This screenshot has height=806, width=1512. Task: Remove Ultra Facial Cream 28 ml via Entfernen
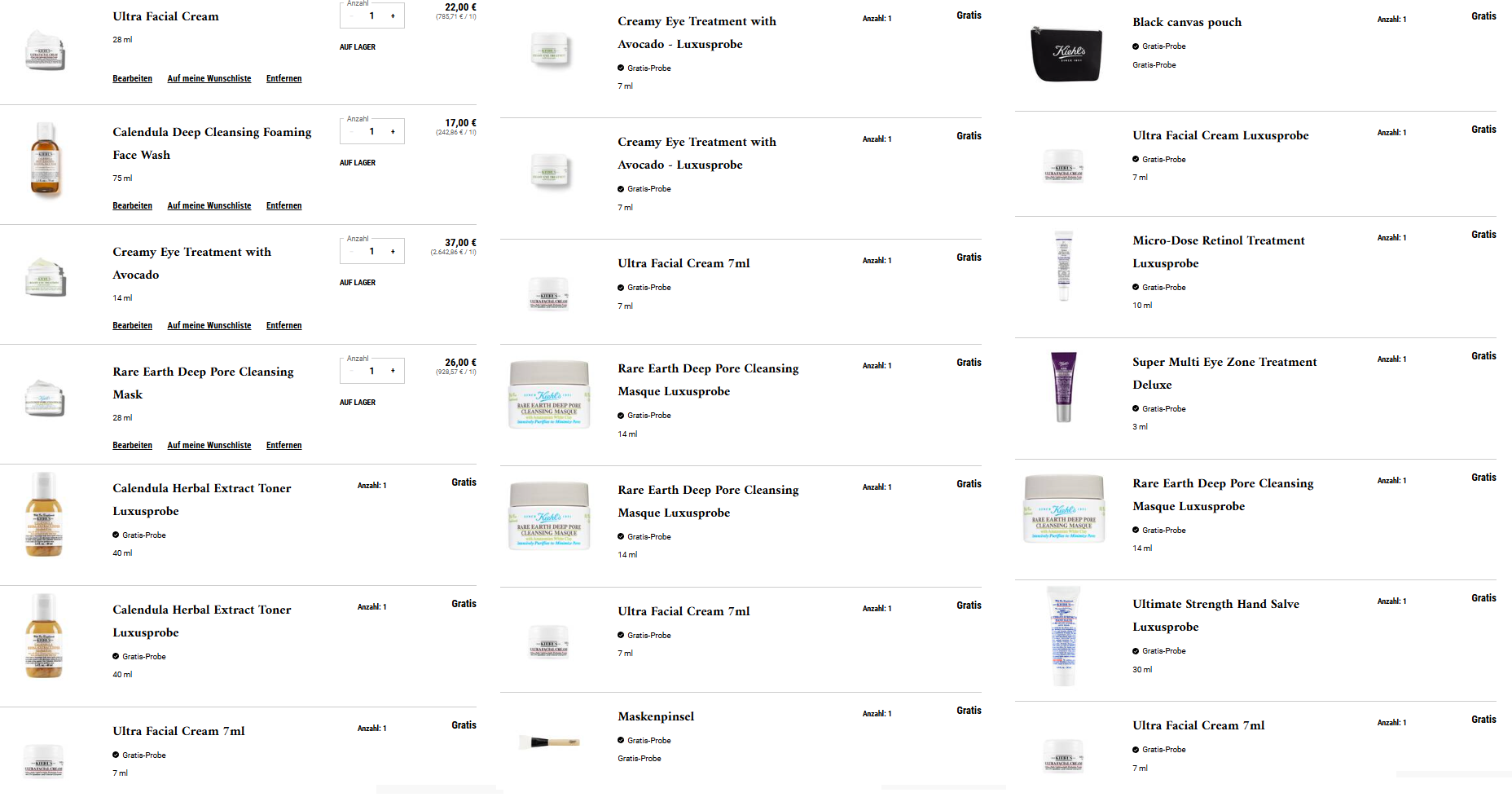(x=283, y=79)
